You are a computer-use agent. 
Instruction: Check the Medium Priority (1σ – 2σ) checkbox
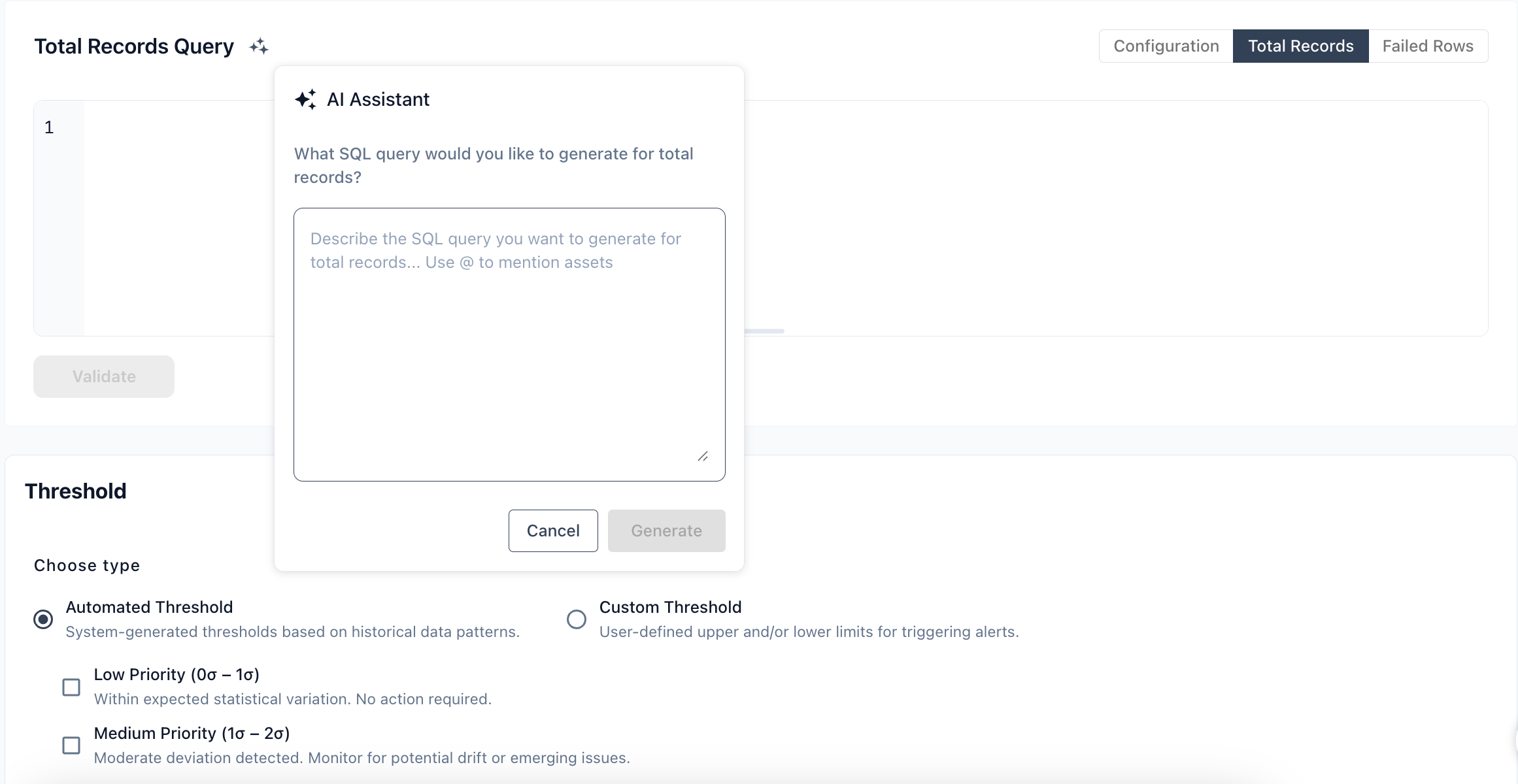tap(71, 745)
